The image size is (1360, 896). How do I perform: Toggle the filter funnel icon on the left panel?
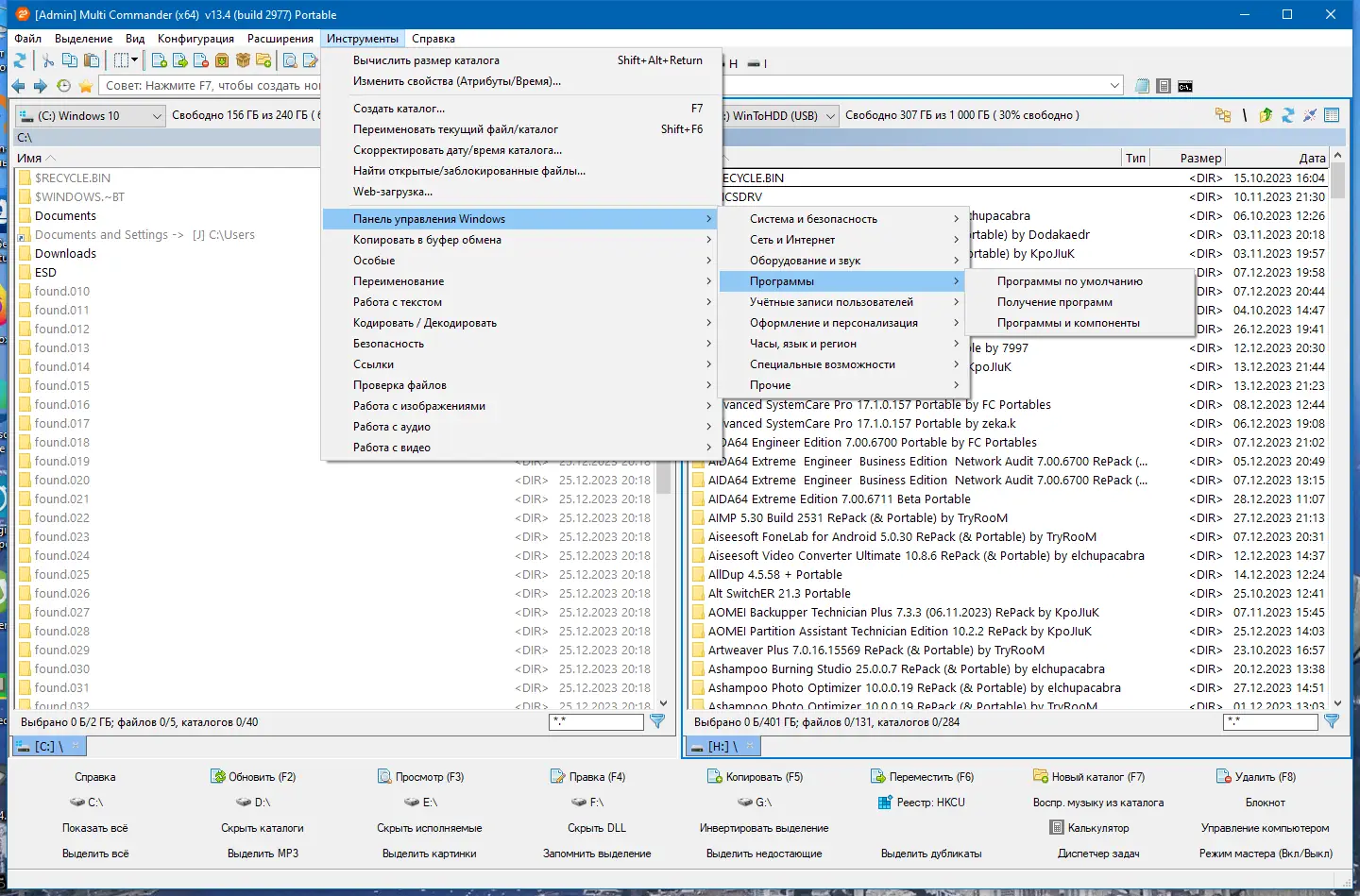[x=658, y=722]
